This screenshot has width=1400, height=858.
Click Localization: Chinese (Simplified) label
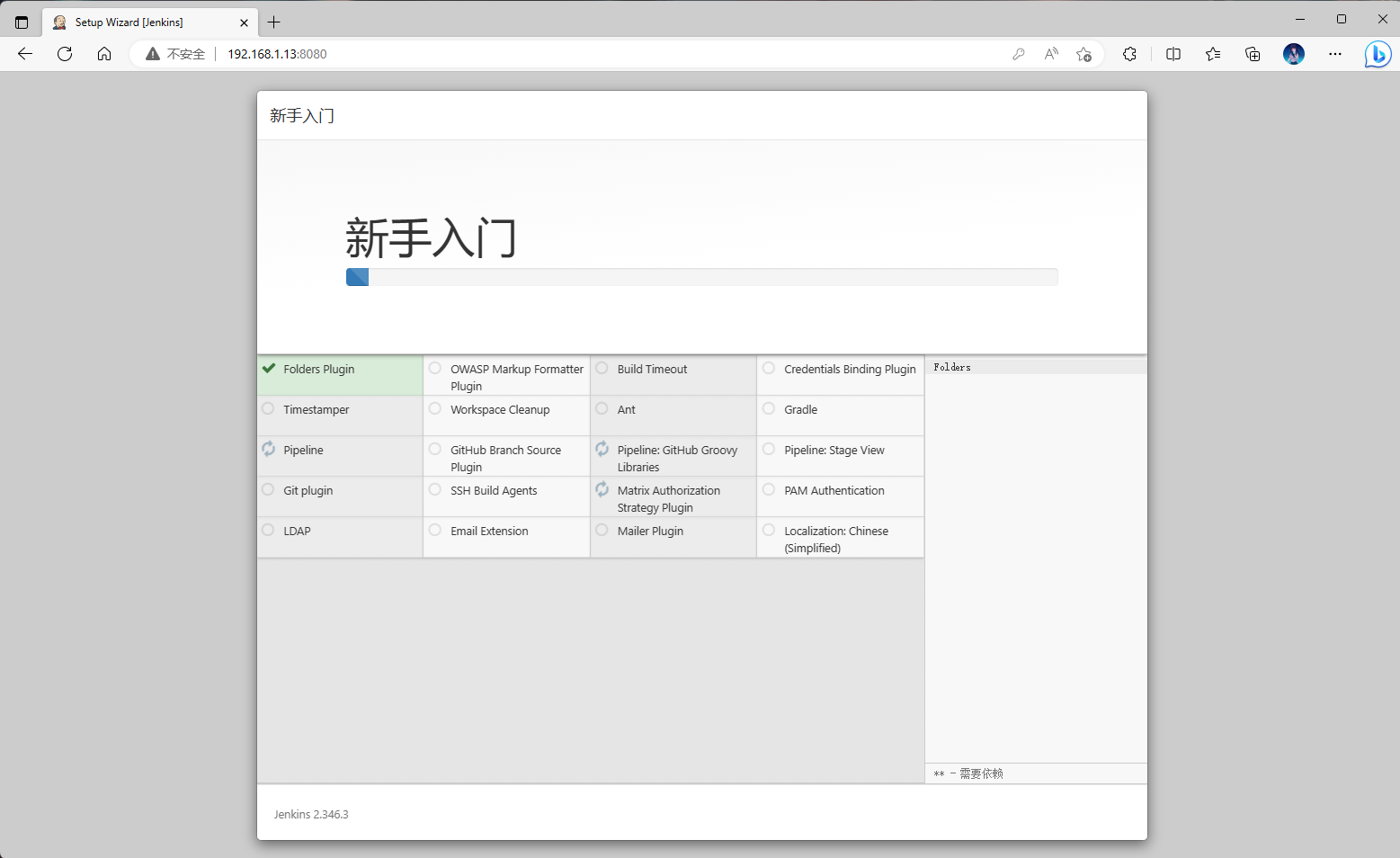click(836, 540)
